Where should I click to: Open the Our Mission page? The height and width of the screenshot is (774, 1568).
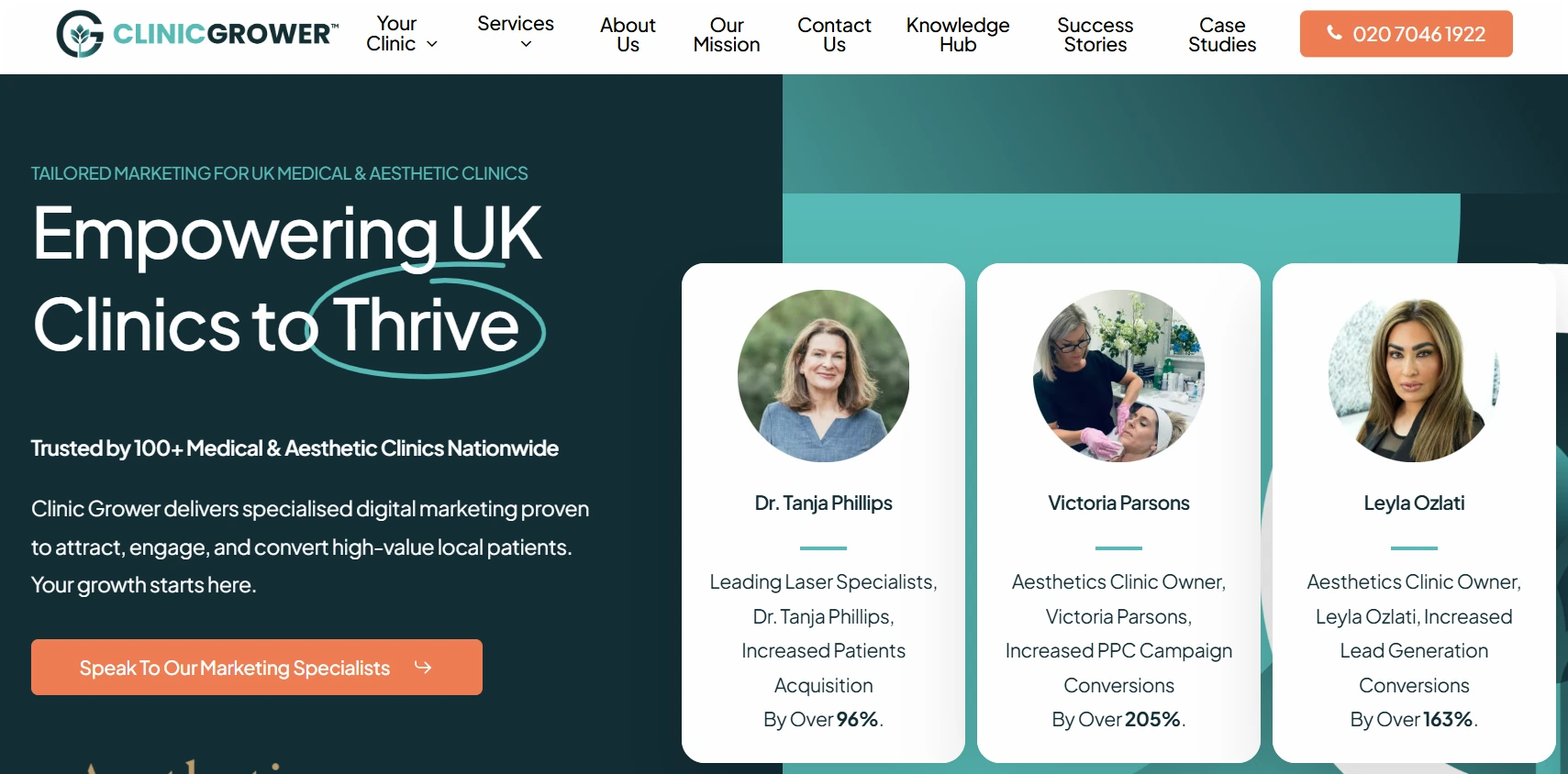(x=727, y=35)
